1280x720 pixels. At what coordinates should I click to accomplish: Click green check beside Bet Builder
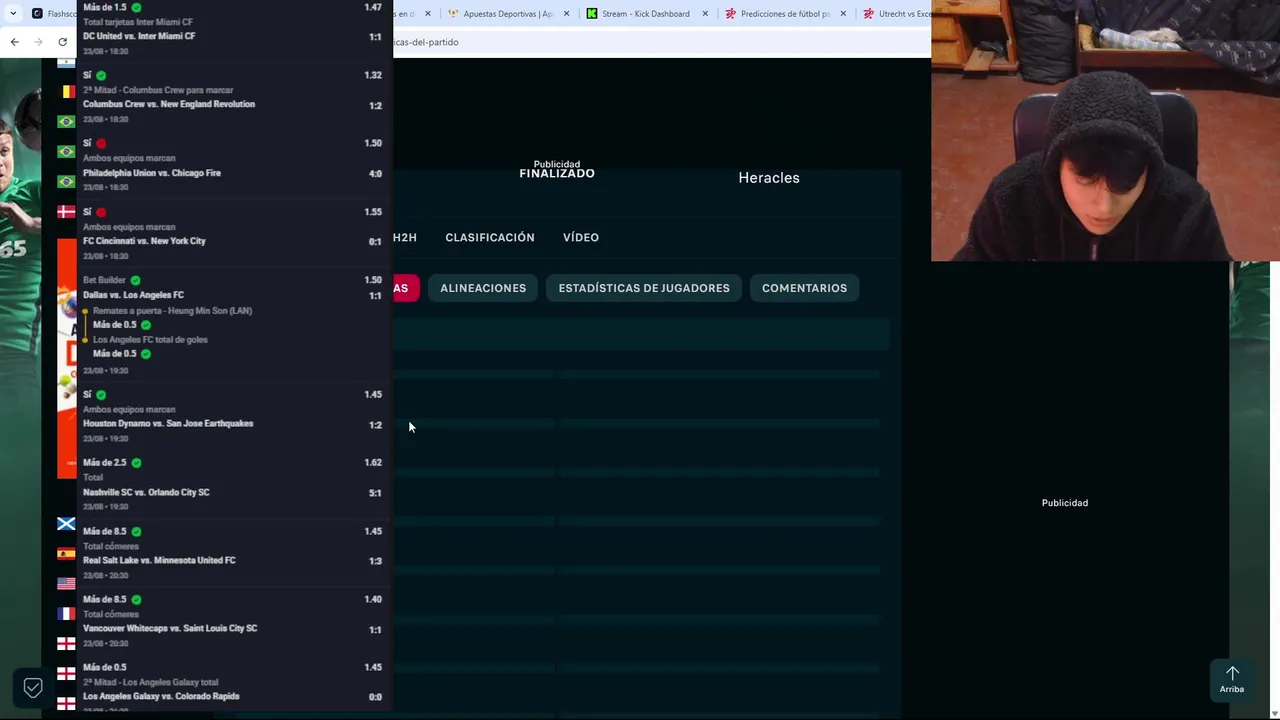(x=135, y=280)
